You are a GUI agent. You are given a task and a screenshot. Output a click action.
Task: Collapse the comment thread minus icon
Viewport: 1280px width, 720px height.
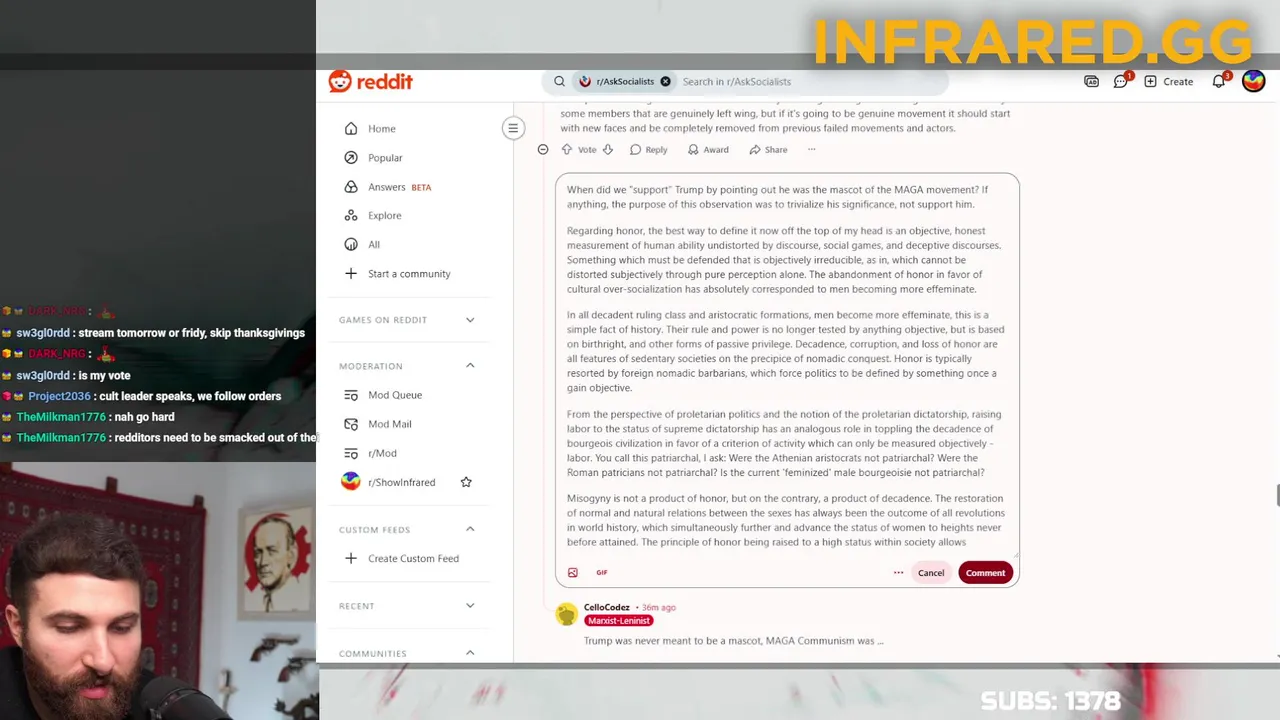[x=543, y=150]
